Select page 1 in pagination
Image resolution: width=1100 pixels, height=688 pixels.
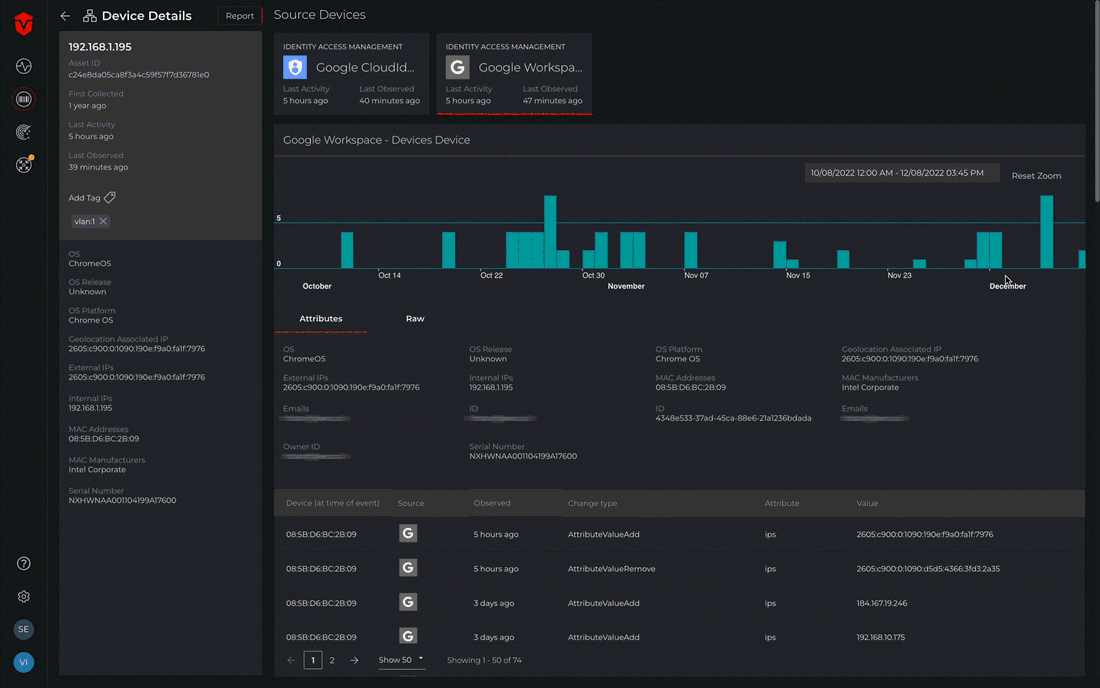click(313, 660)
